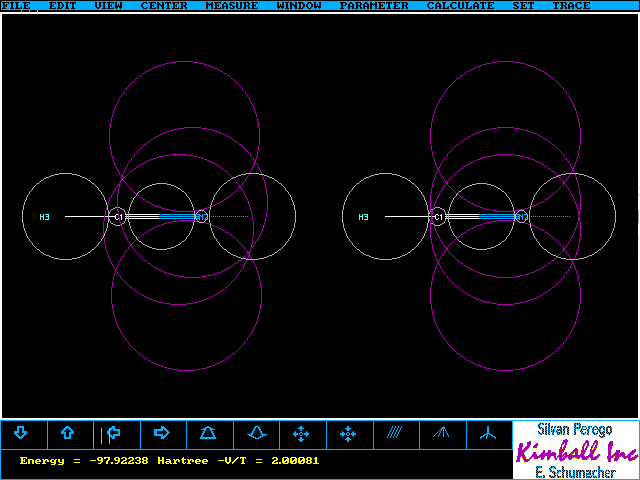The image size is (640, 480).
Task: Click the right arrow rotate icon
Action: (162, 433)
